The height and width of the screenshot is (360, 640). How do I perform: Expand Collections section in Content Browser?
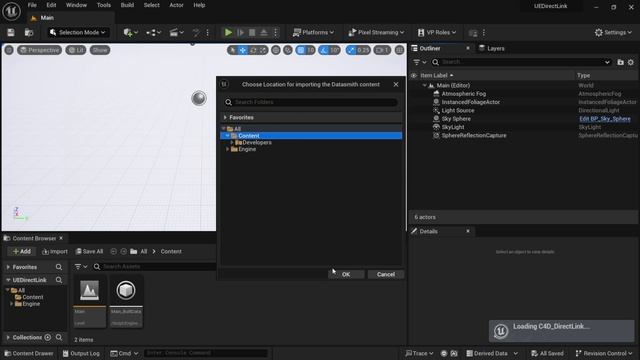(x=8, y=338)
